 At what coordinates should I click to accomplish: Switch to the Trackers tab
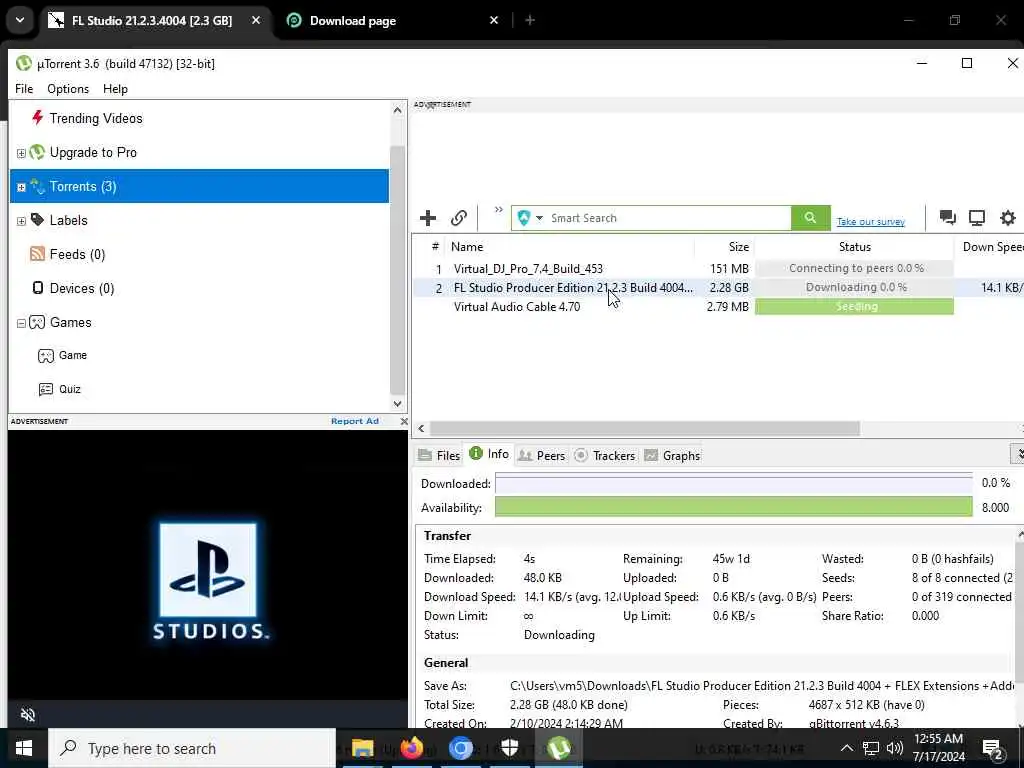pos(604,455)
